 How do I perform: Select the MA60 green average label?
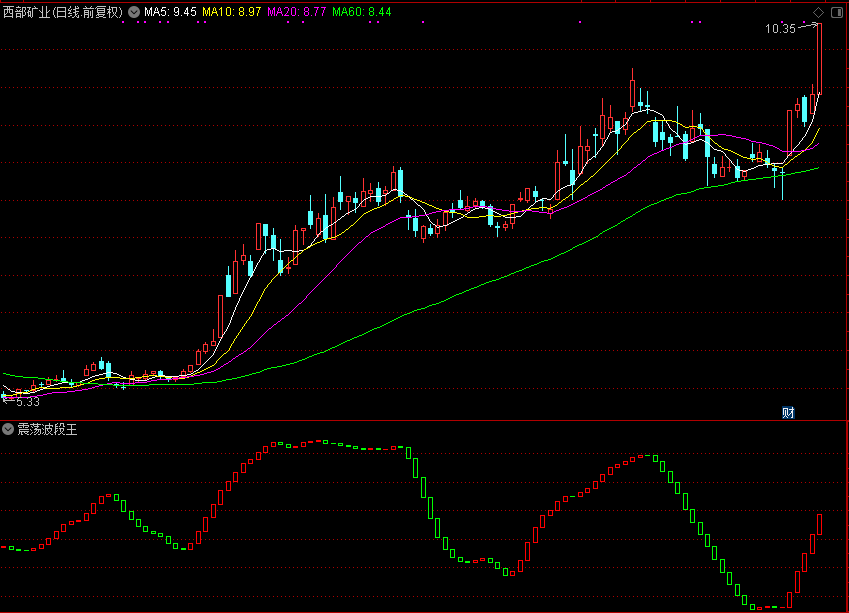[x=362, y=12]
